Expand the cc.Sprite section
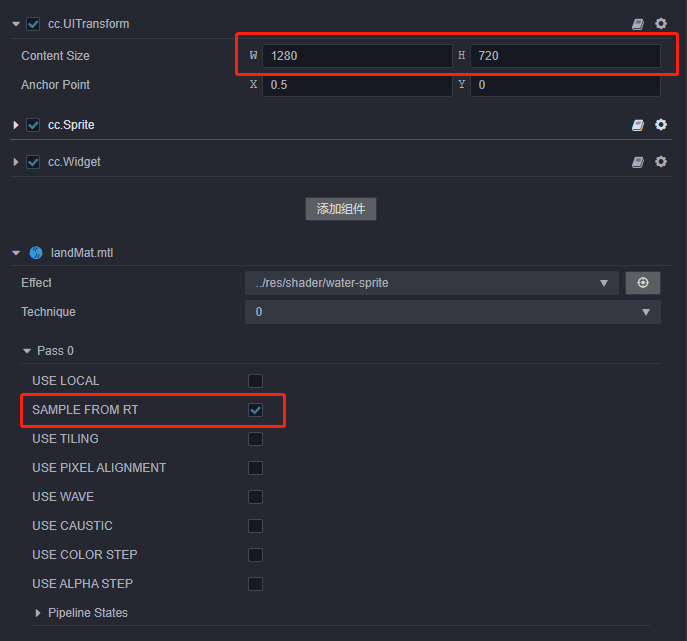Screen dimensions: 687x641 (16, 125)
